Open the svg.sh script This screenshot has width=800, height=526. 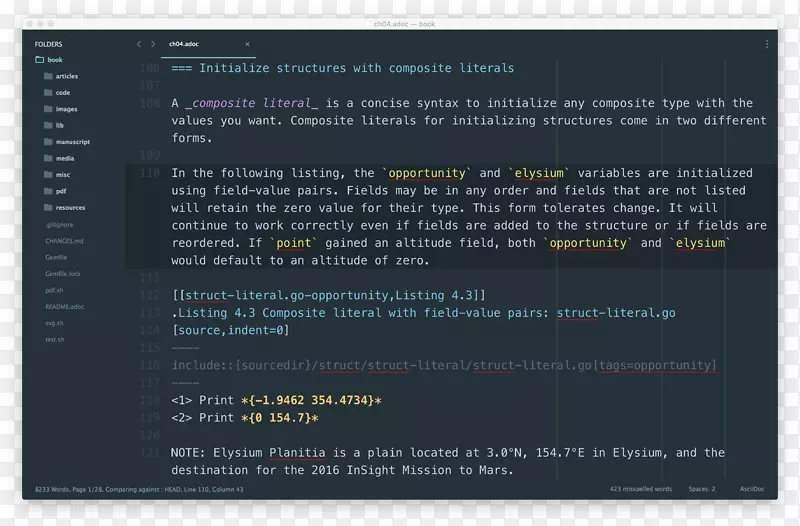coord(55,323)
